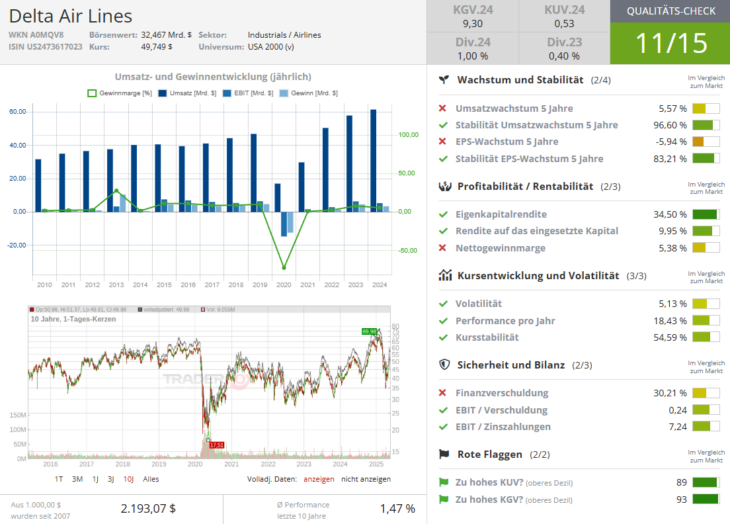This screenshot has width=730, height=524.
Task: Click the plant icon beside Wachstum und Stabilität
Action: point(444,80)
